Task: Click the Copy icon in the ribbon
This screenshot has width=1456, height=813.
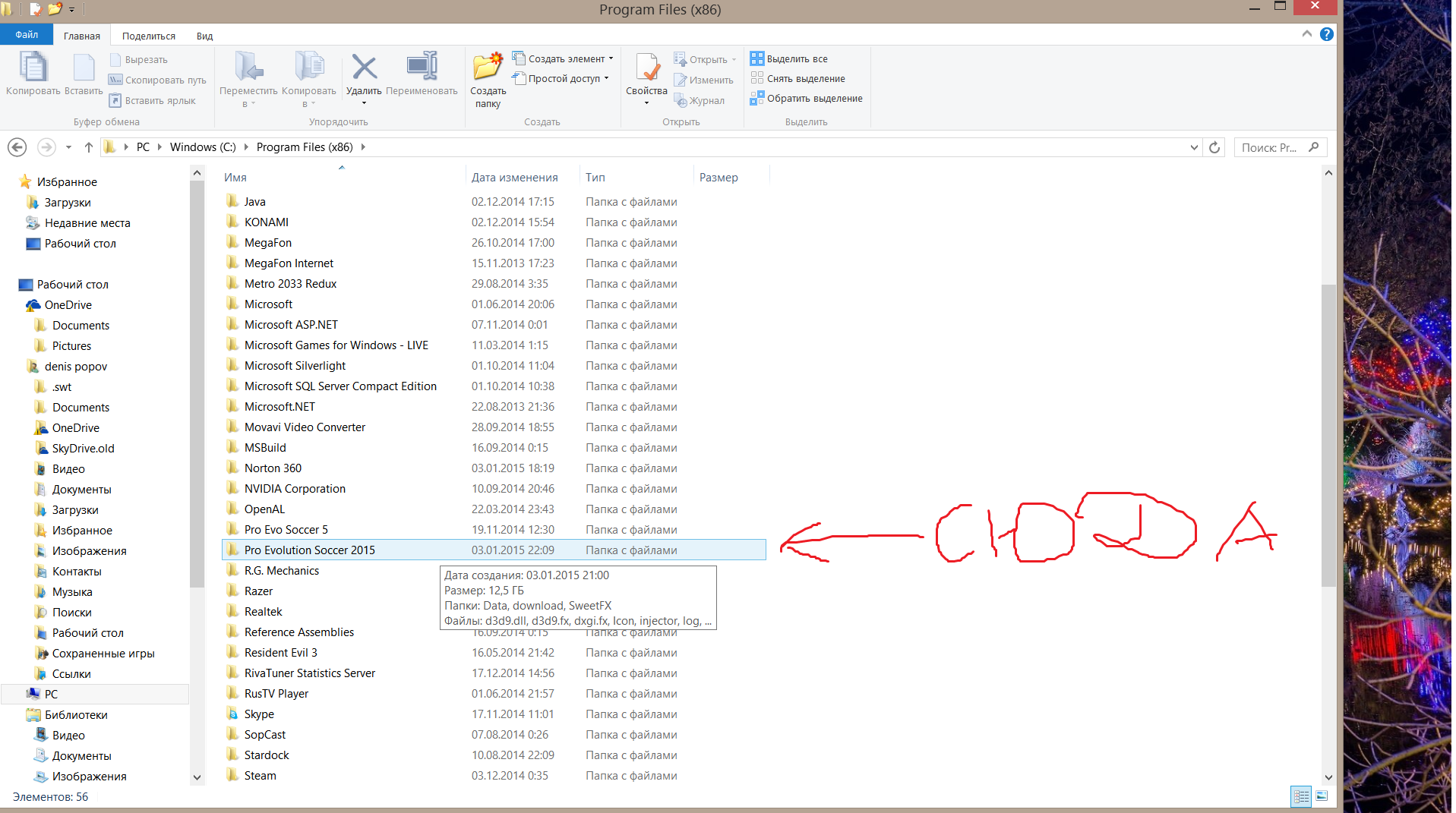Action: pyautogui.click(x=33, y=67)
